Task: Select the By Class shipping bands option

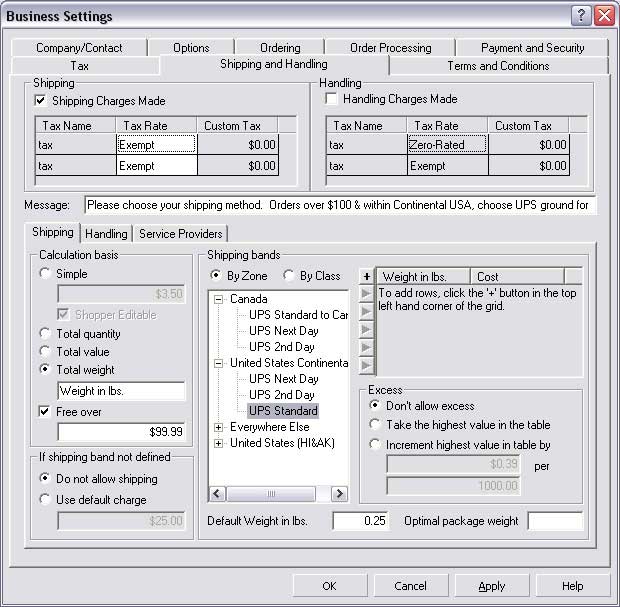Action: click(289, 276)
